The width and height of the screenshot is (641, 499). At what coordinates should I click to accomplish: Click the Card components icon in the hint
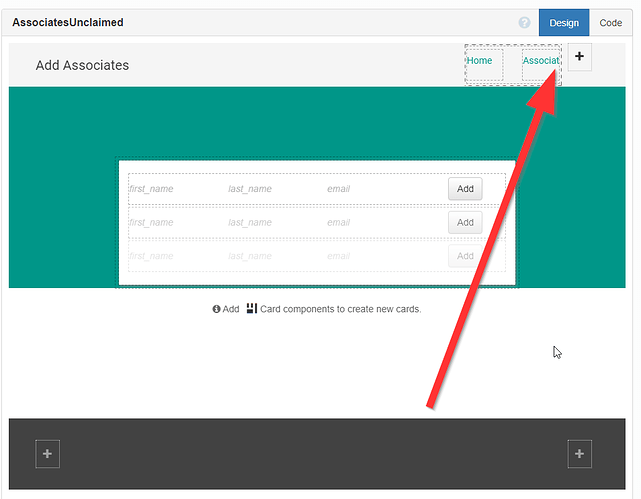251,308
